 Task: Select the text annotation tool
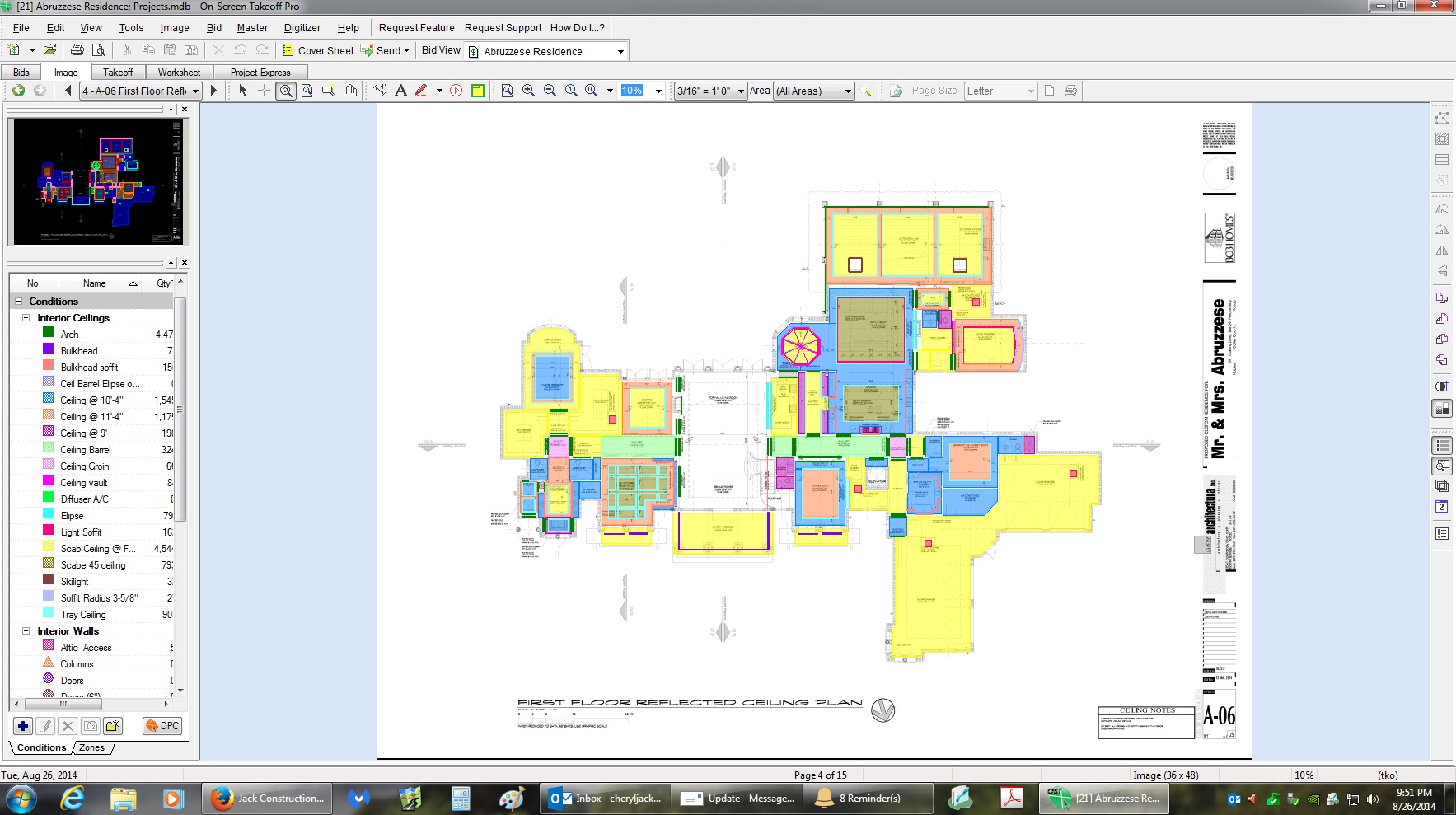point(400,91)
